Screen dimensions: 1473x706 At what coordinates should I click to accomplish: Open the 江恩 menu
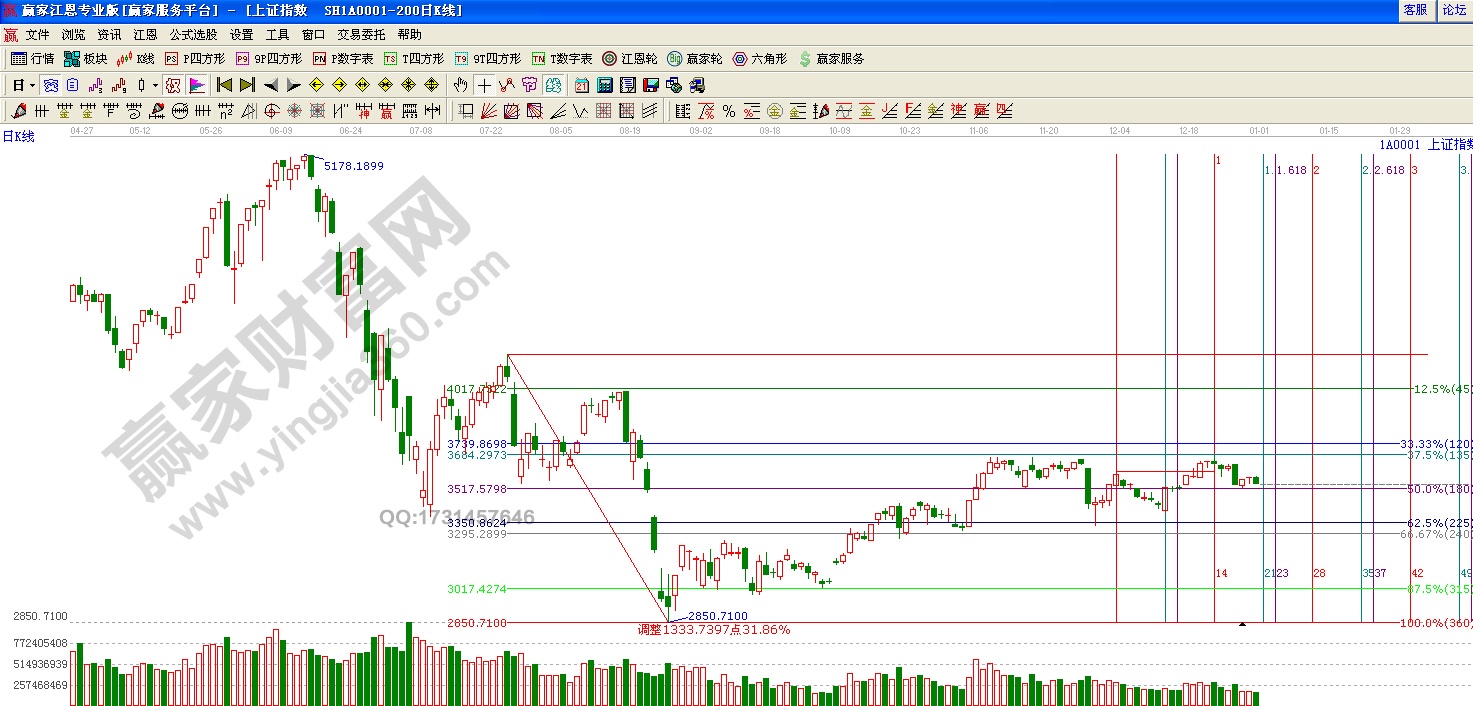pos(145,34)
